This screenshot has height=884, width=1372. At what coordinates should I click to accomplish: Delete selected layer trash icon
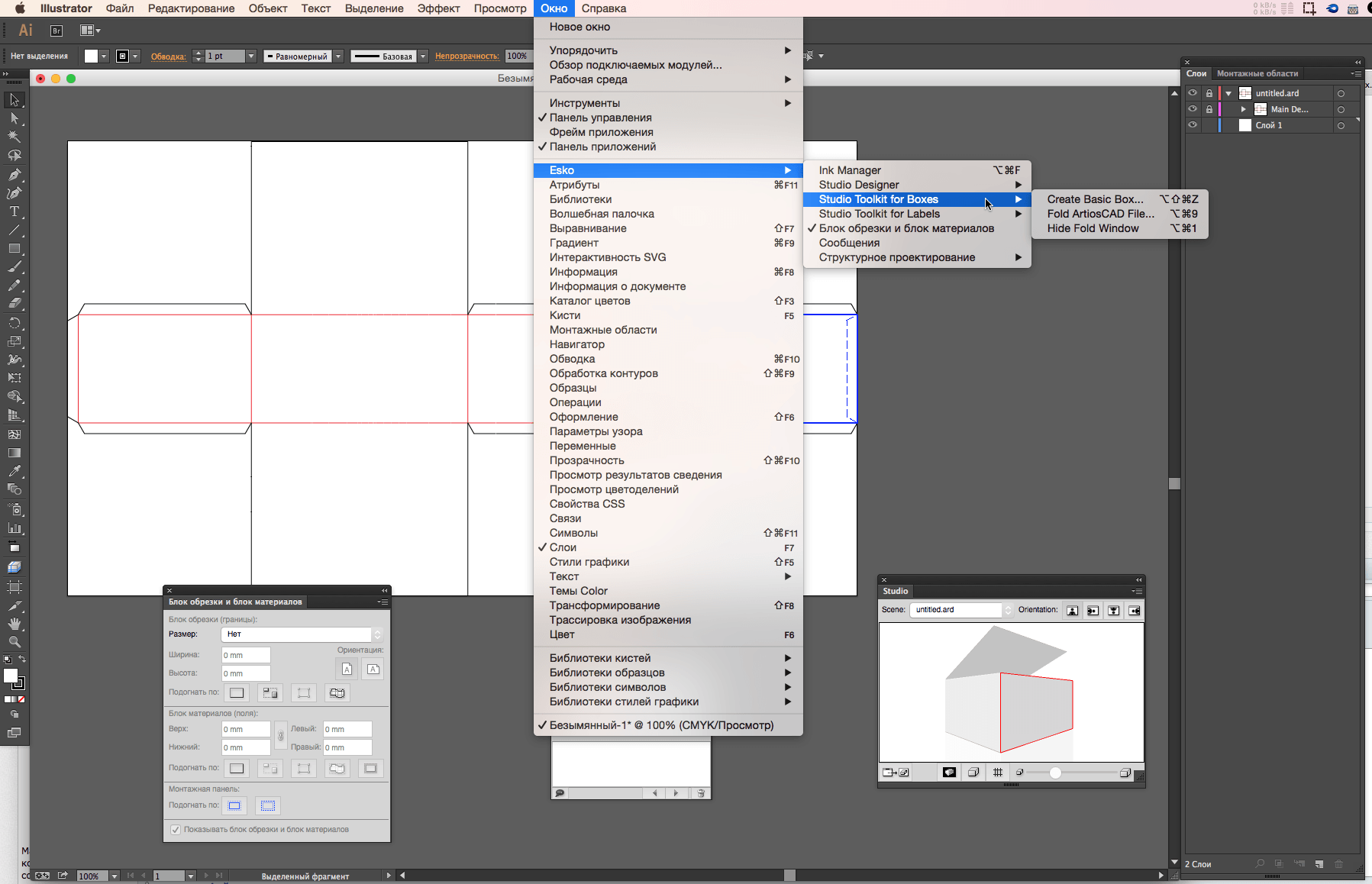point(1338,864)
